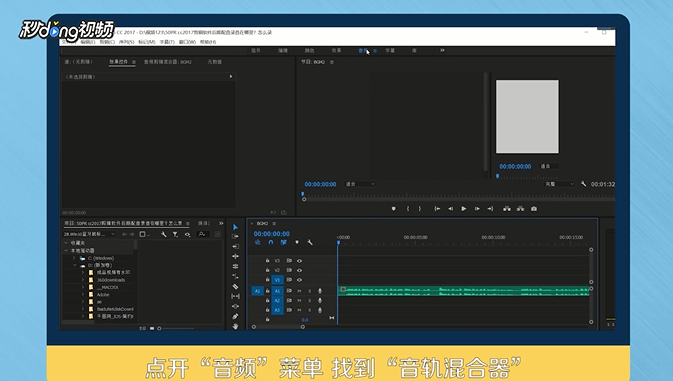This screenshot has width=673, height=381.
Task: Toggle A1 source patching button
Action: [x=258, y=291]
